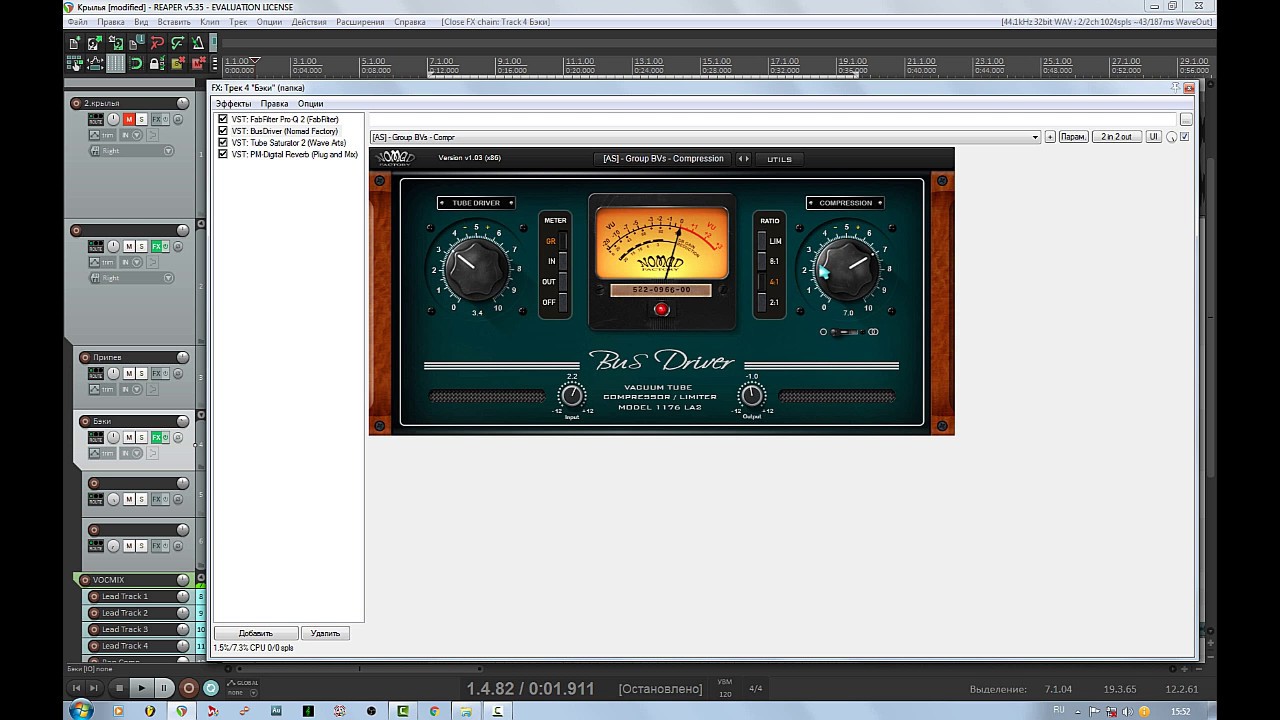Image resolution: width=1280 pixels, height=720 pixels.
Task: Select the VOCMIX folder track
Action: 132,580
